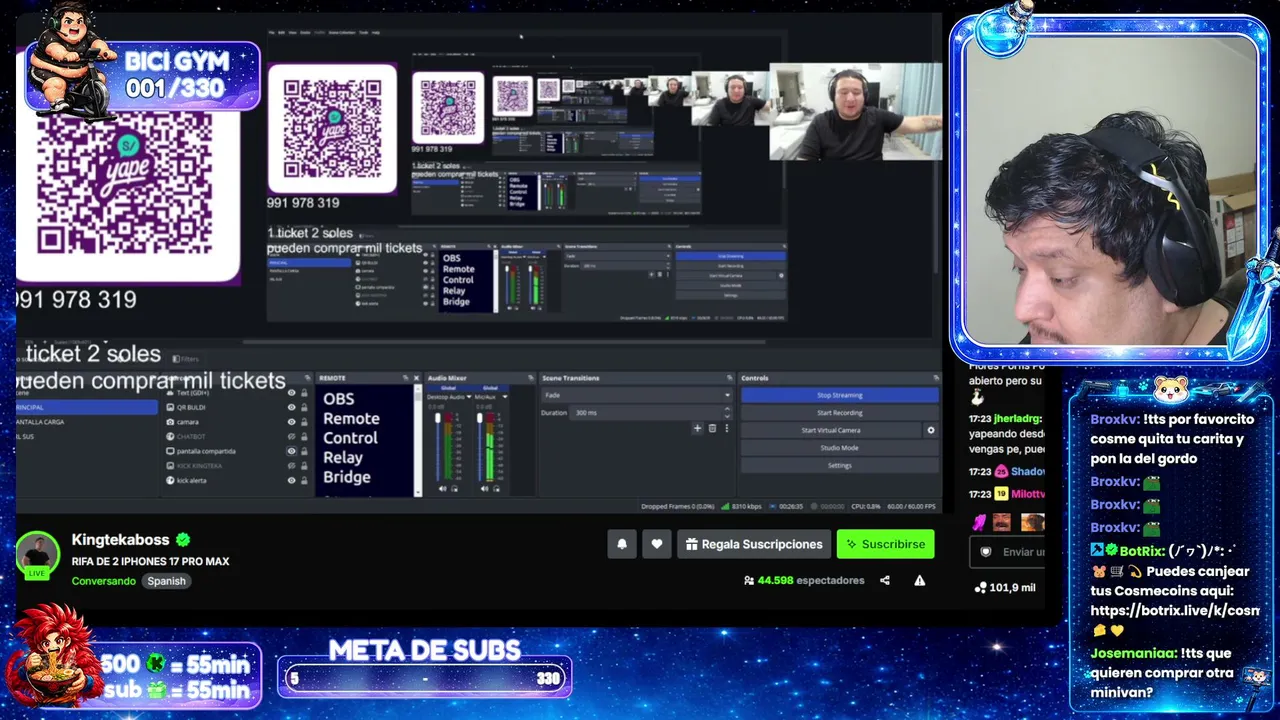Open the Fade transition dropdown
Image resolution: width=1280 pixels, height=720 pixels.
(636, 395)
